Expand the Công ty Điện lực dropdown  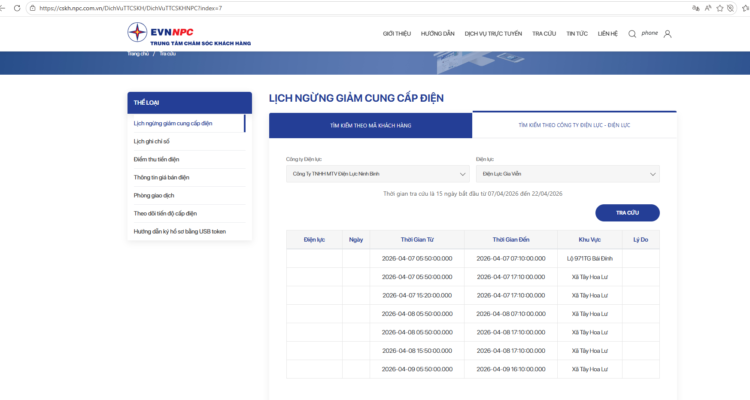[x=377, y=174]
